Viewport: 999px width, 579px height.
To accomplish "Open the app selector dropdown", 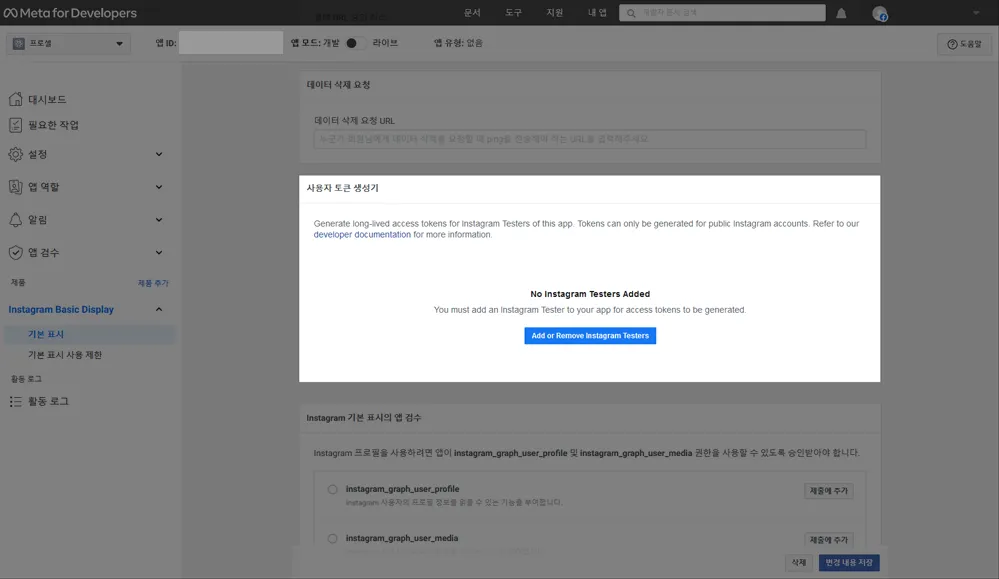I will click(x=68, y=43).
